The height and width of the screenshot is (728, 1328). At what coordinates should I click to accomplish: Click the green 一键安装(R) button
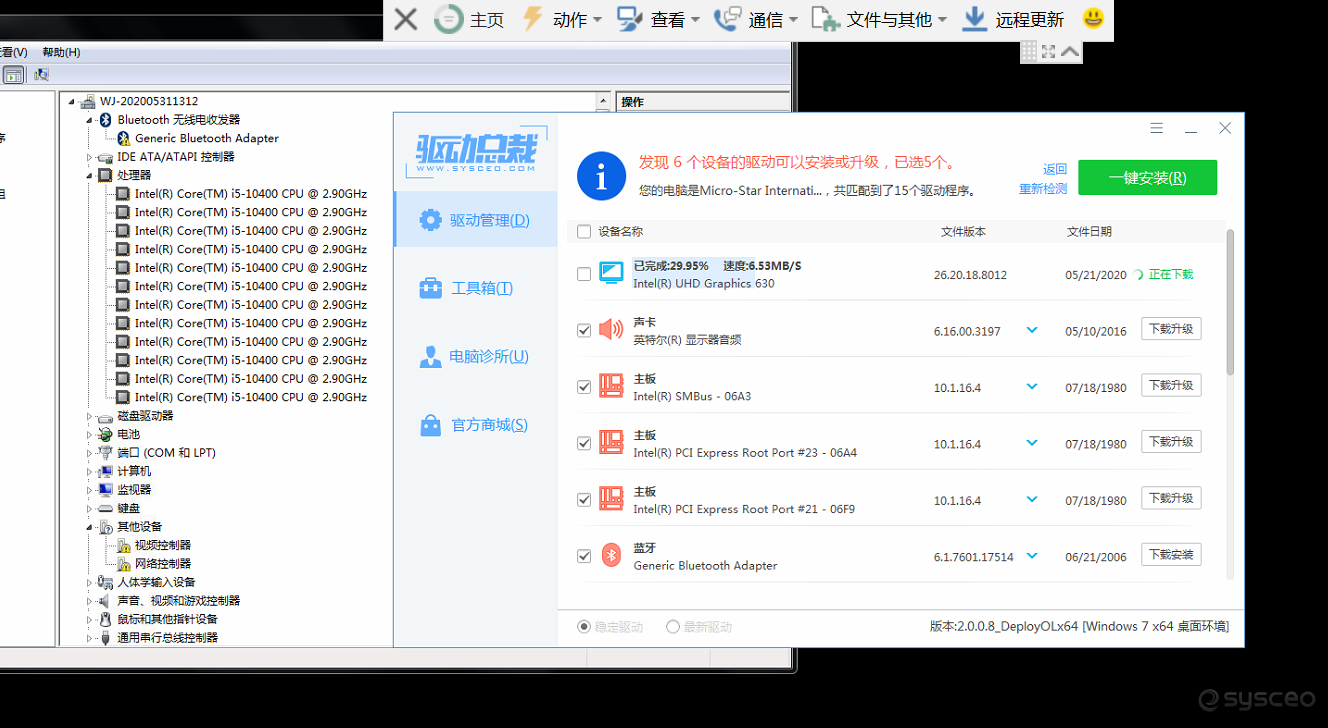(1147, 177)
